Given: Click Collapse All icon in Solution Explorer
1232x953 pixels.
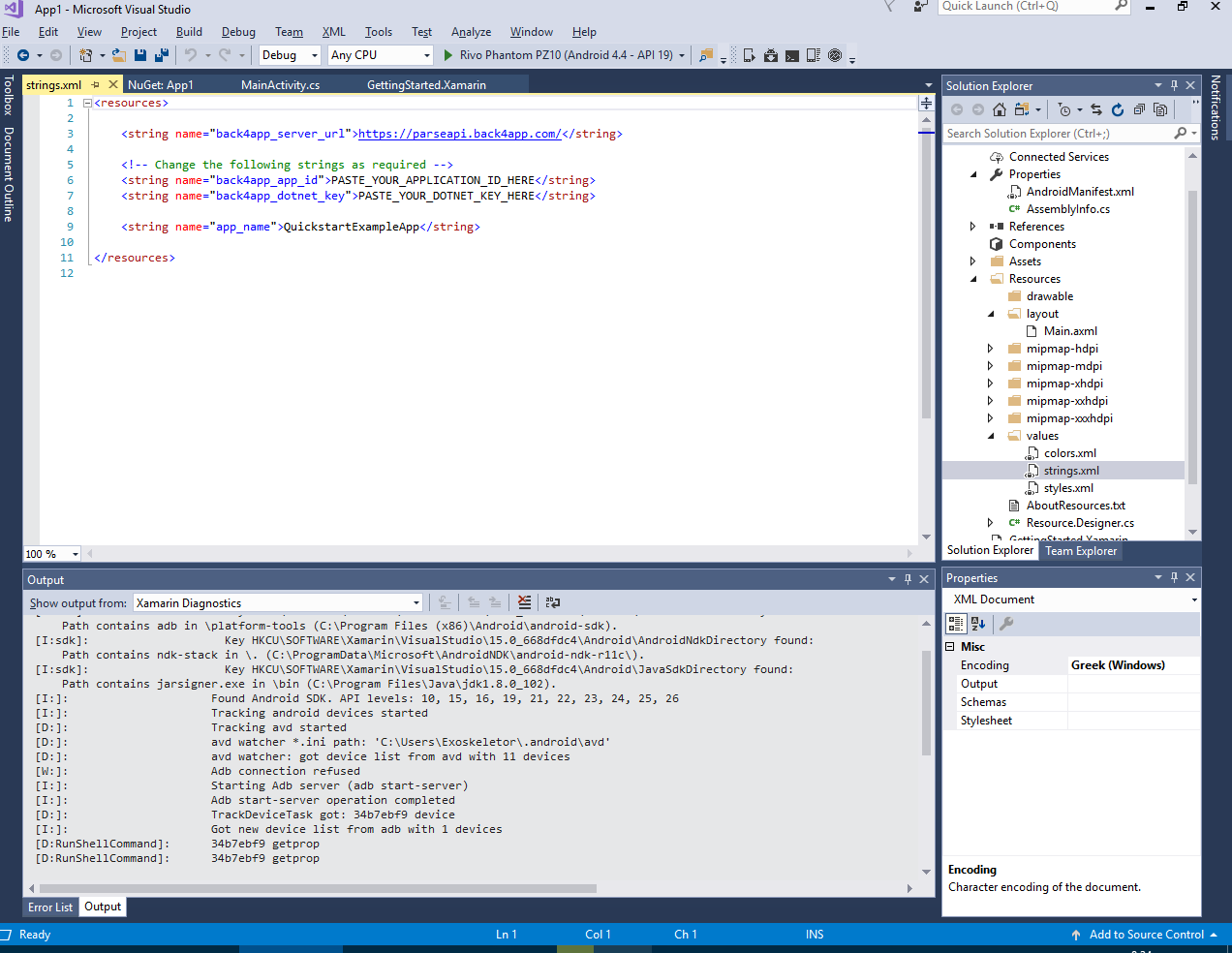Looking at the screenshot, I should (1139, 109).
